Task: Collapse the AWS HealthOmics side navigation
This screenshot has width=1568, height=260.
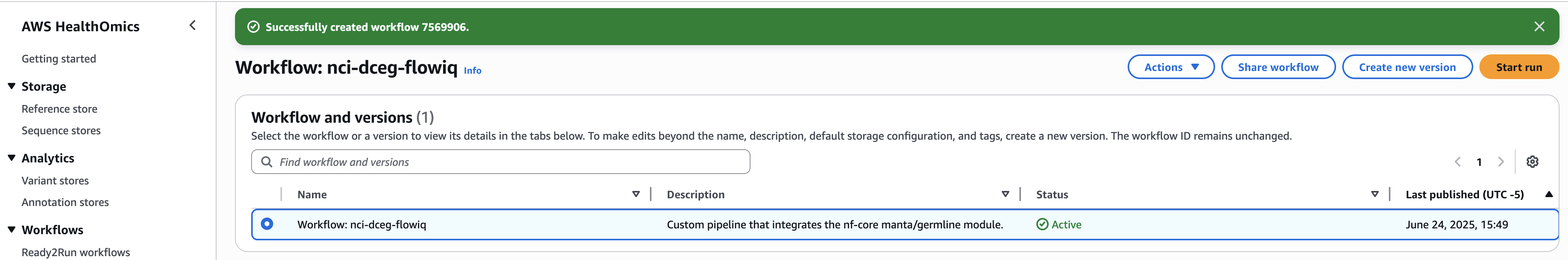Action: tap(192, 25)
